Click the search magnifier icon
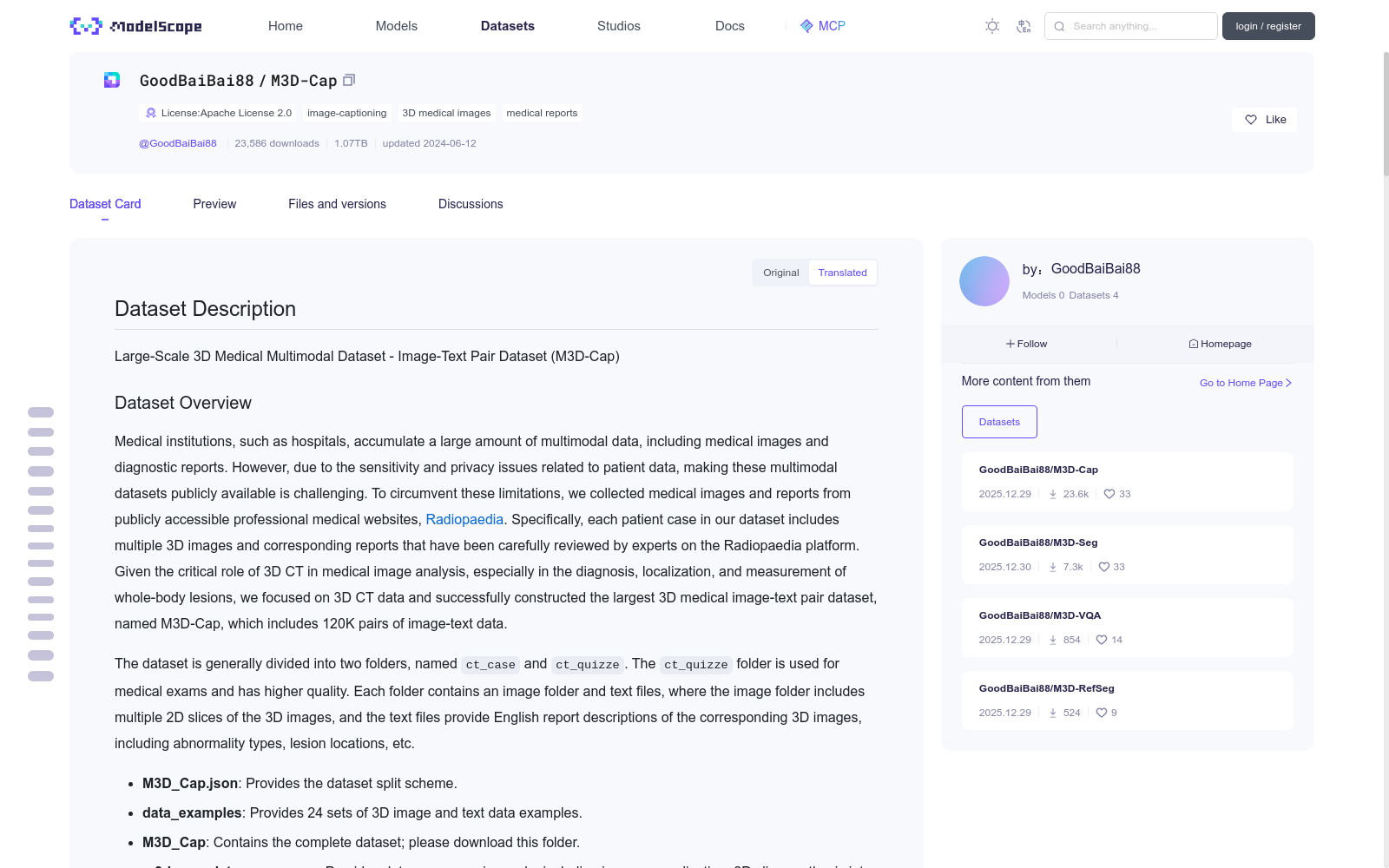 (1059, 26)
